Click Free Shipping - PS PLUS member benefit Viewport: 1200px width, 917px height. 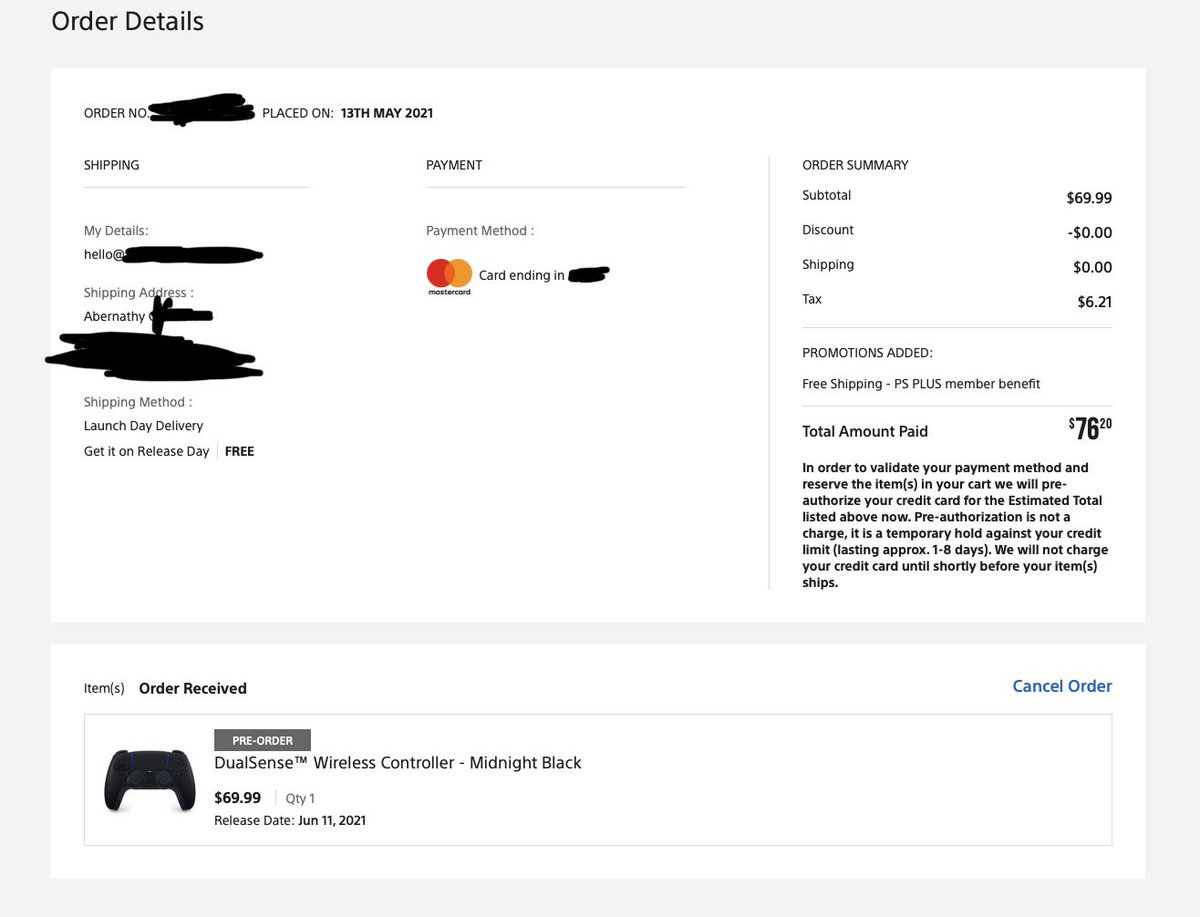point(921,384)
